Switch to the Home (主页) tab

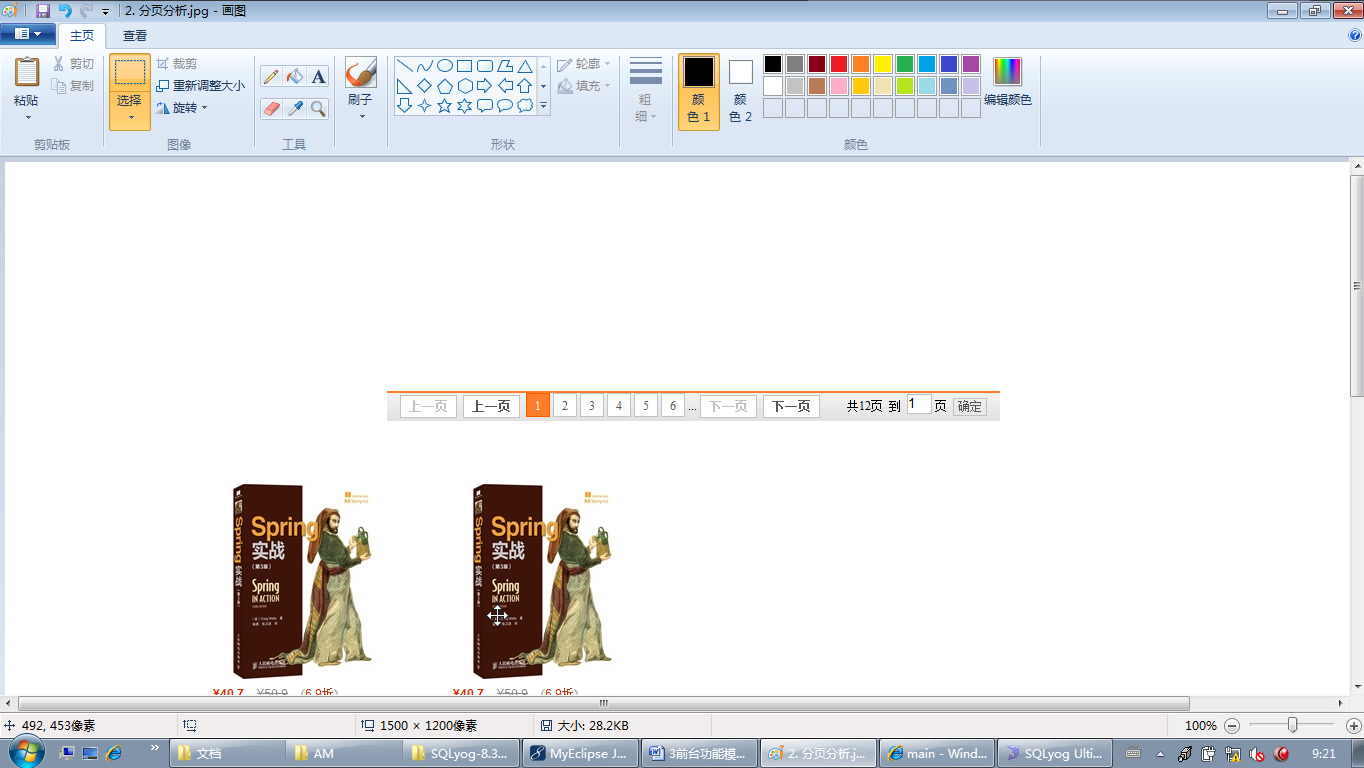pos(82,35)
